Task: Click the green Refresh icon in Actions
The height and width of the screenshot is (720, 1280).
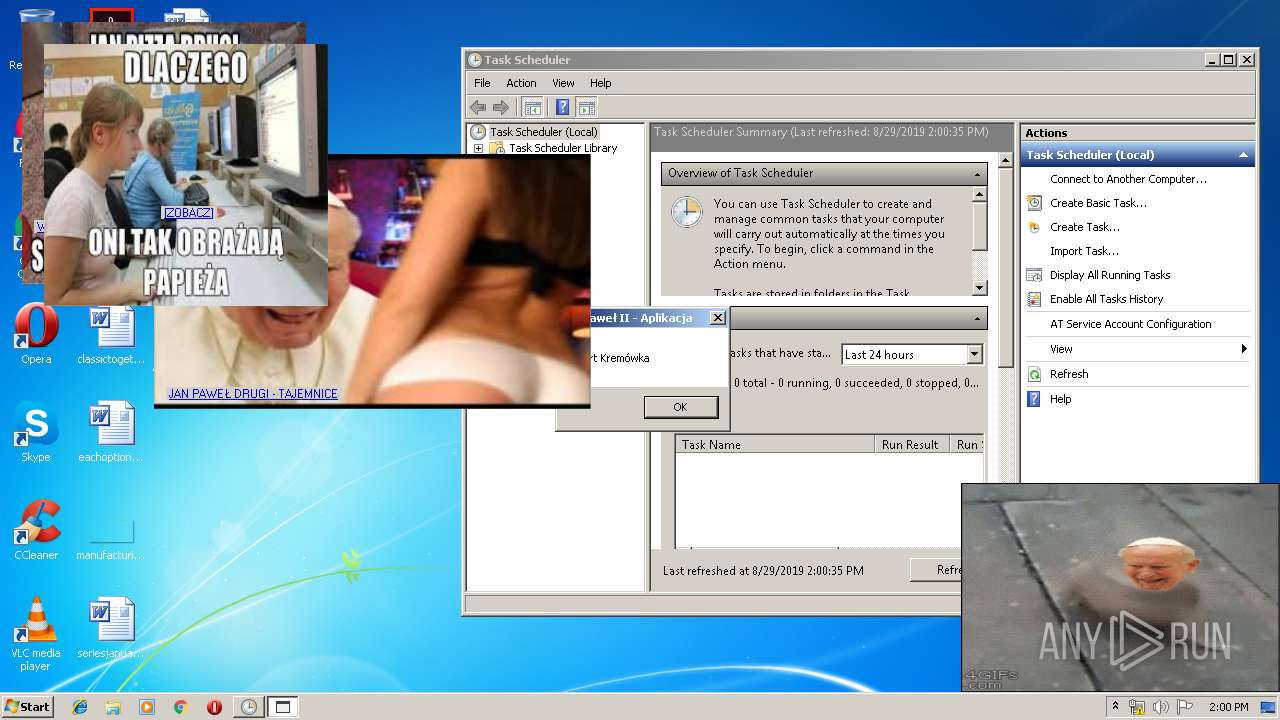Action: click(1034, 374)
